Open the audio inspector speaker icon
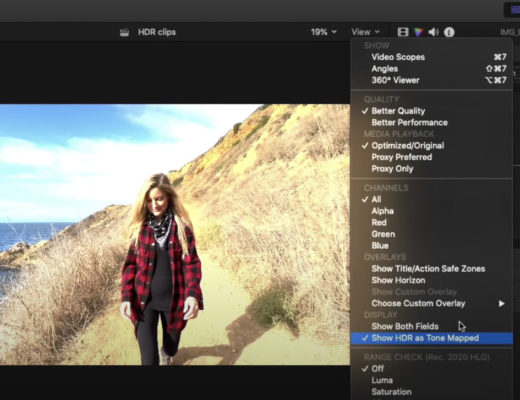The width and height of the screenshot is (520, 400). pyautogui.click(x=433, y=32)
